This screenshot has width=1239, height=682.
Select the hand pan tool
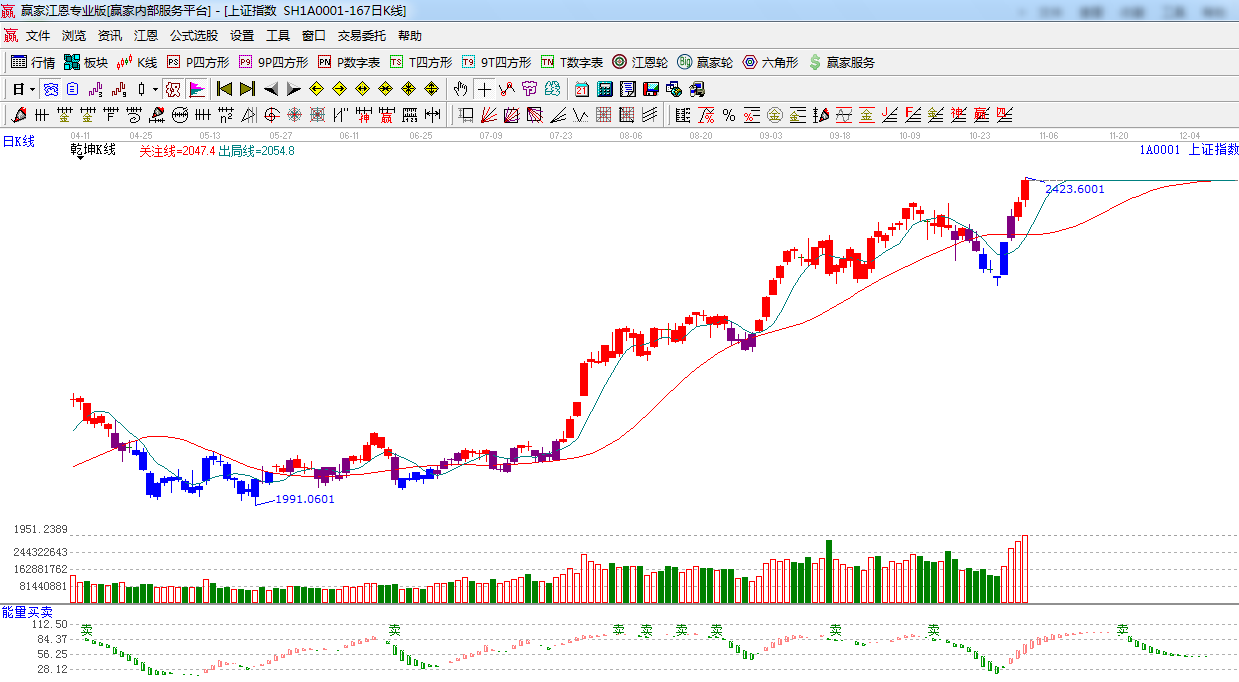pyautogui.click(x=460, y=89)
